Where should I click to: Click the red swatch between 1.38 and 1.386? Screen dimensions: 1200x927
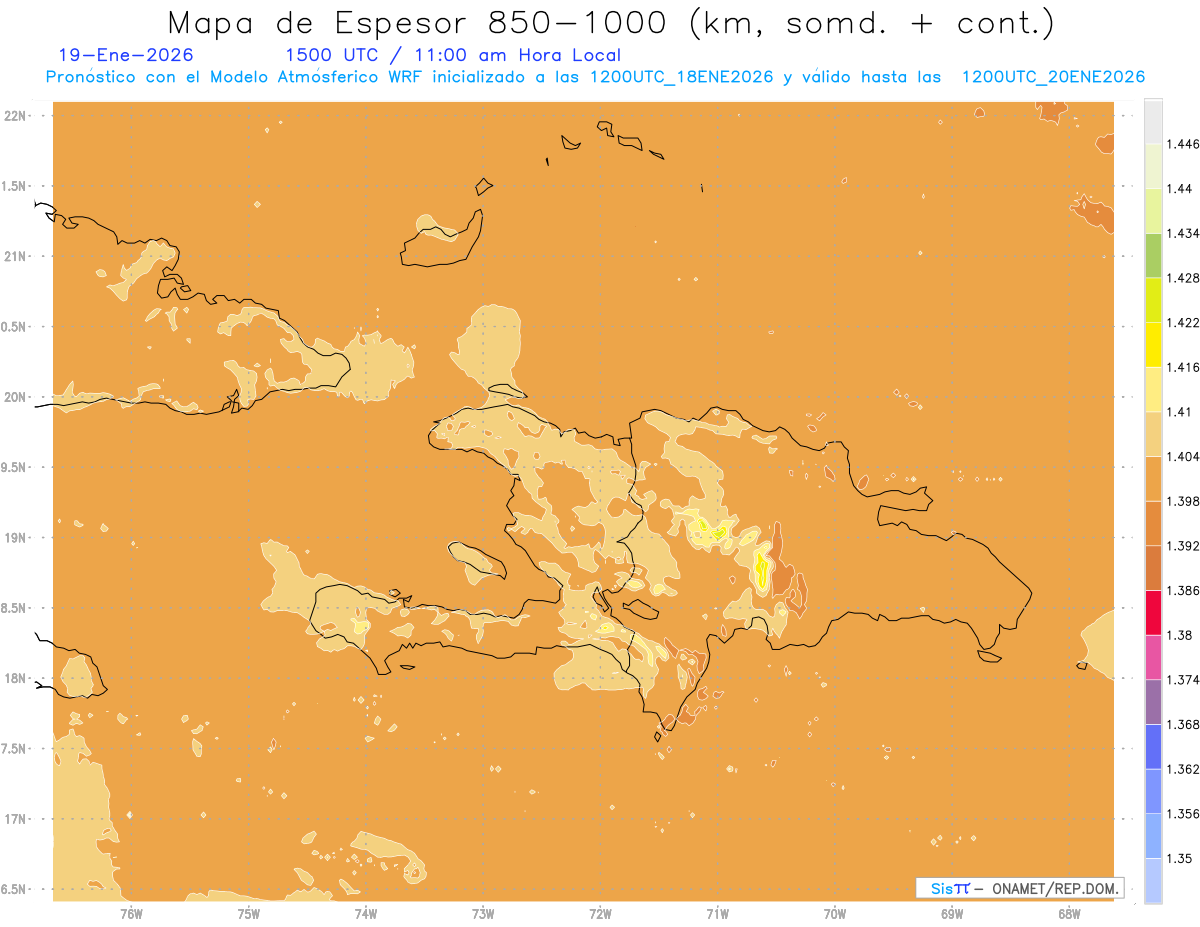(1153, 612)
